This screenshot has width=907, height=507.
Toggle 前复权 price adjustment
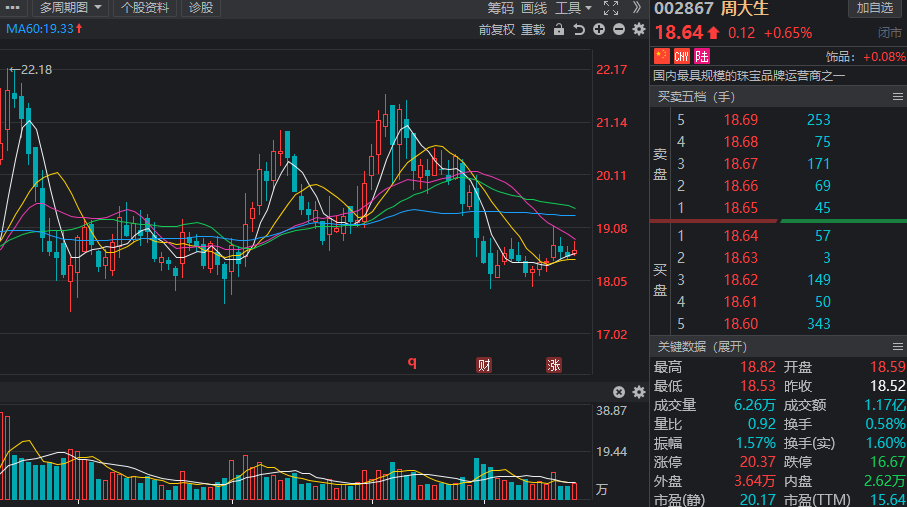497,30
